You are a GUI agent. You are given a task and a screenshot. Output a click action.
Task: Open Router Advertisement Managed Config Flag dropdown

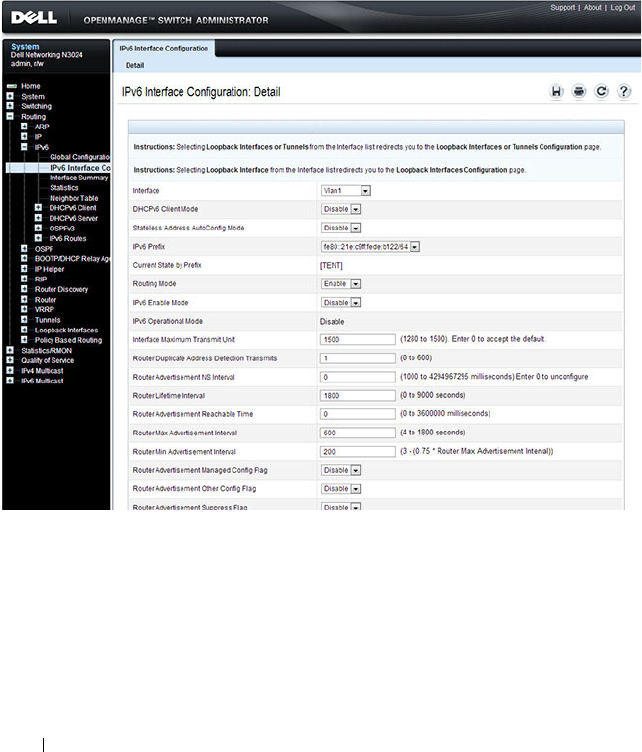[x=341, y=470]
